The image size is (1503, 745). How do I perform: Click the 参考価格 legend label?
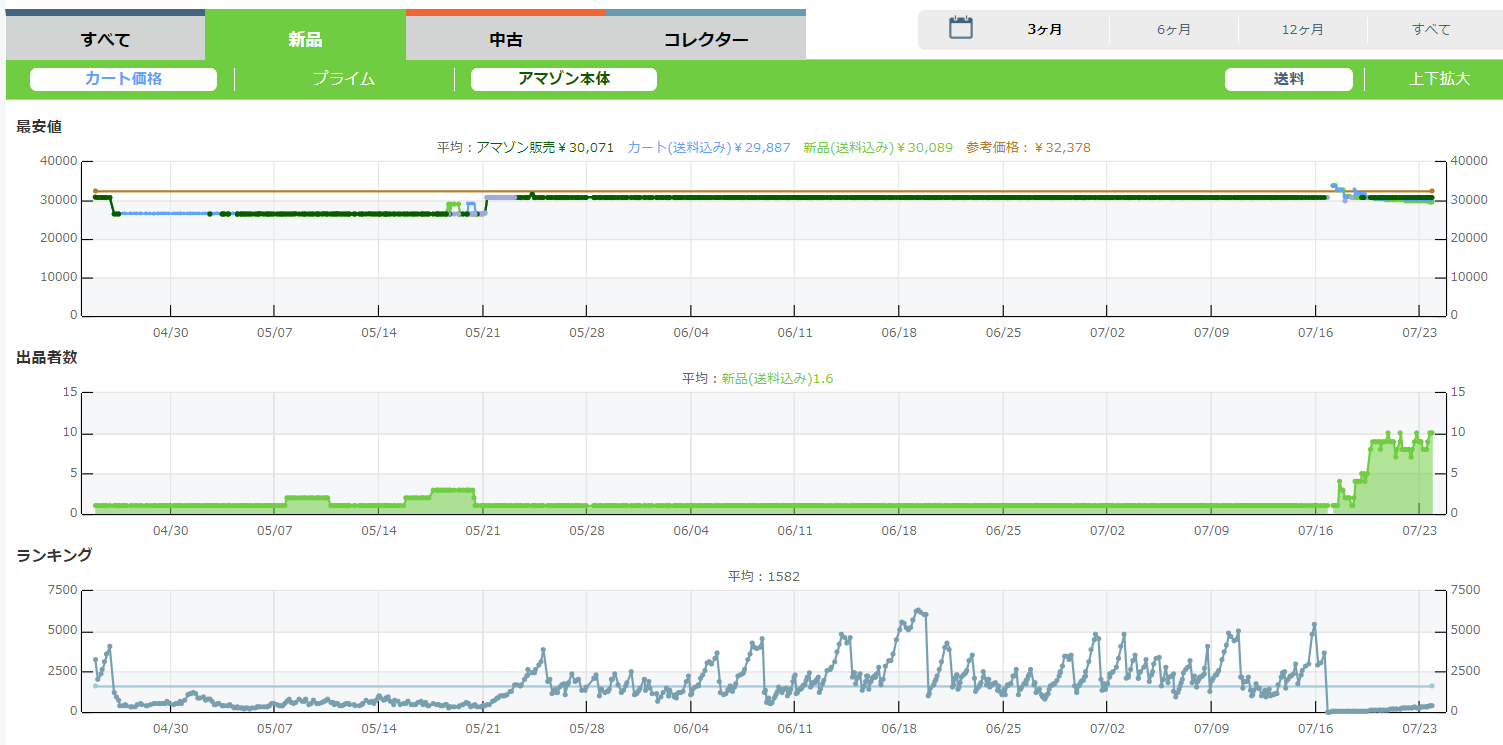click(1027, 147)
